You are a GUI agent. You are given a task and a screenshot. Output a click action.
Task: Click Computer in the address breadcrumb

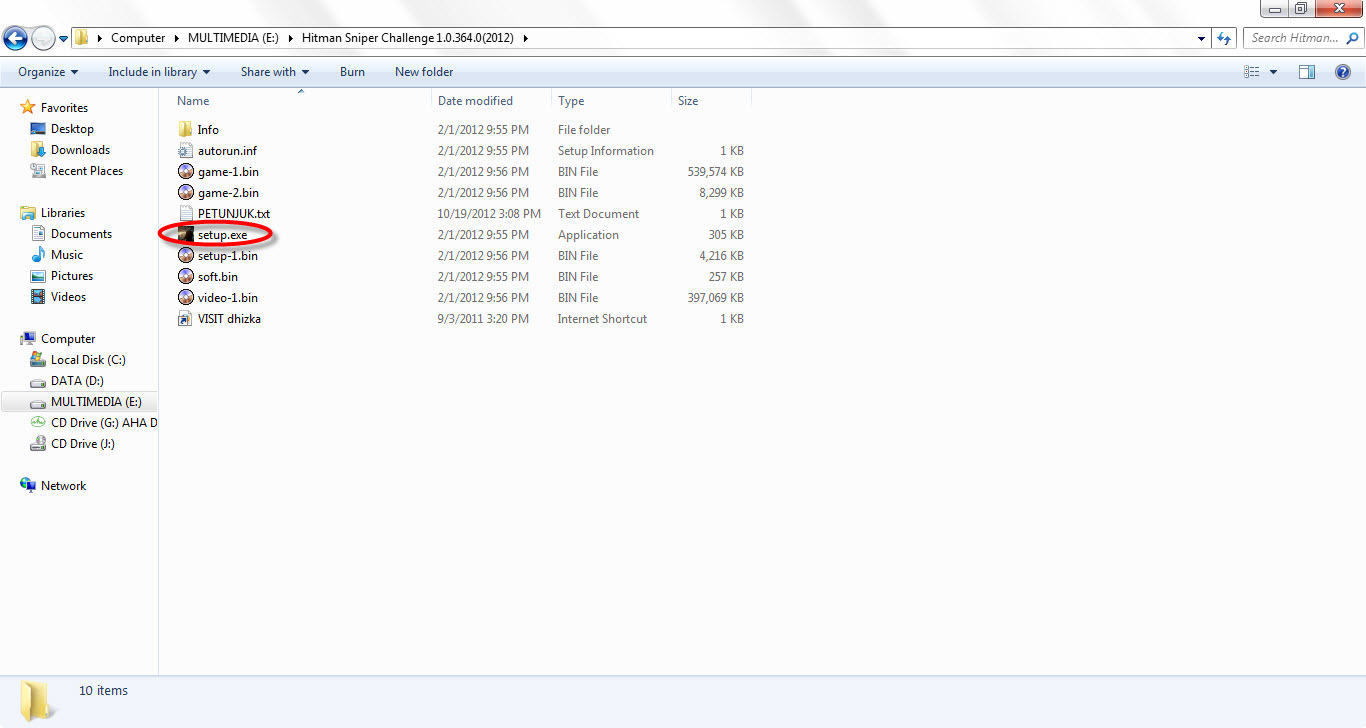tap(138, 38)
